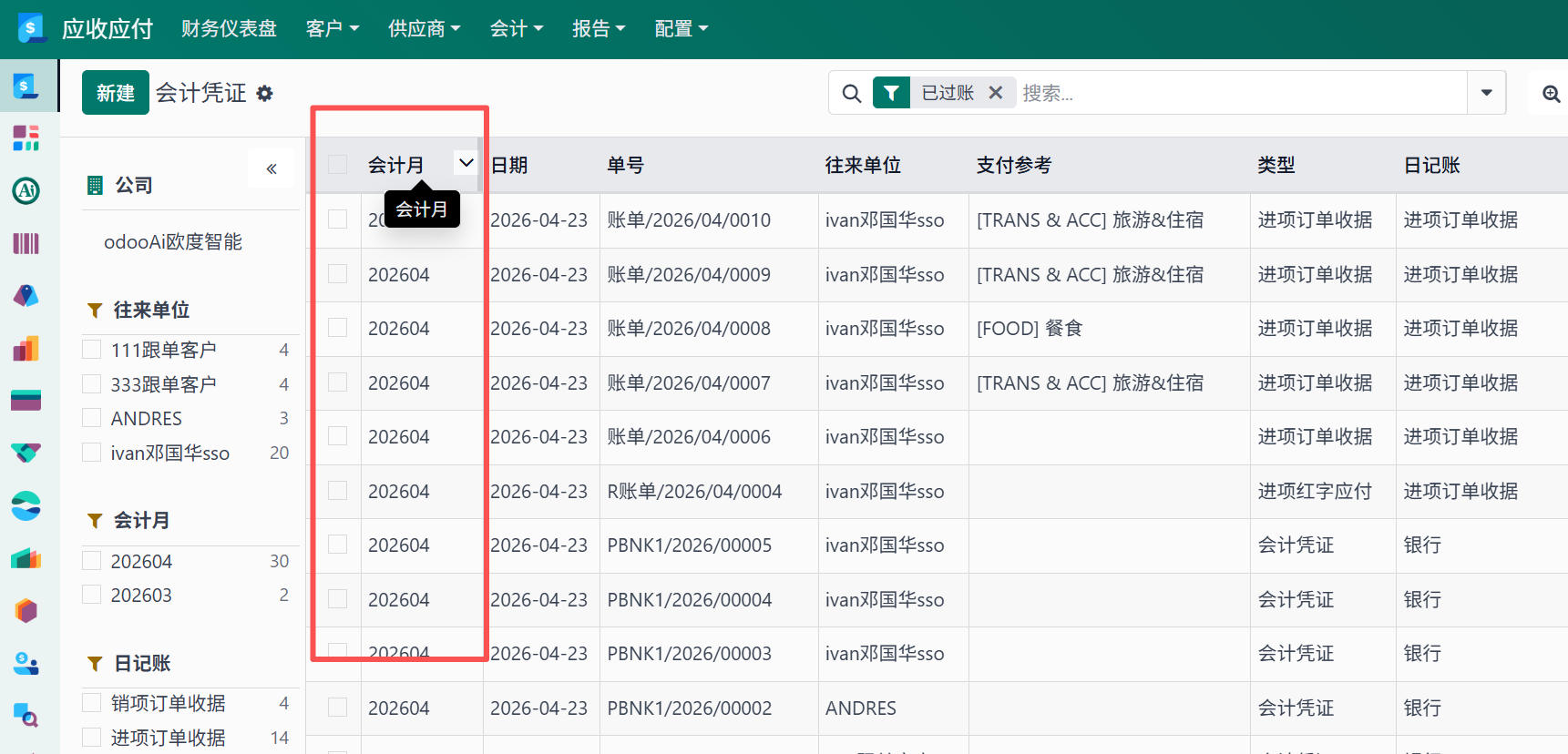Screen dimensions: 1568x754
Task: Click the 新建 button
Action: pos(115,93)
